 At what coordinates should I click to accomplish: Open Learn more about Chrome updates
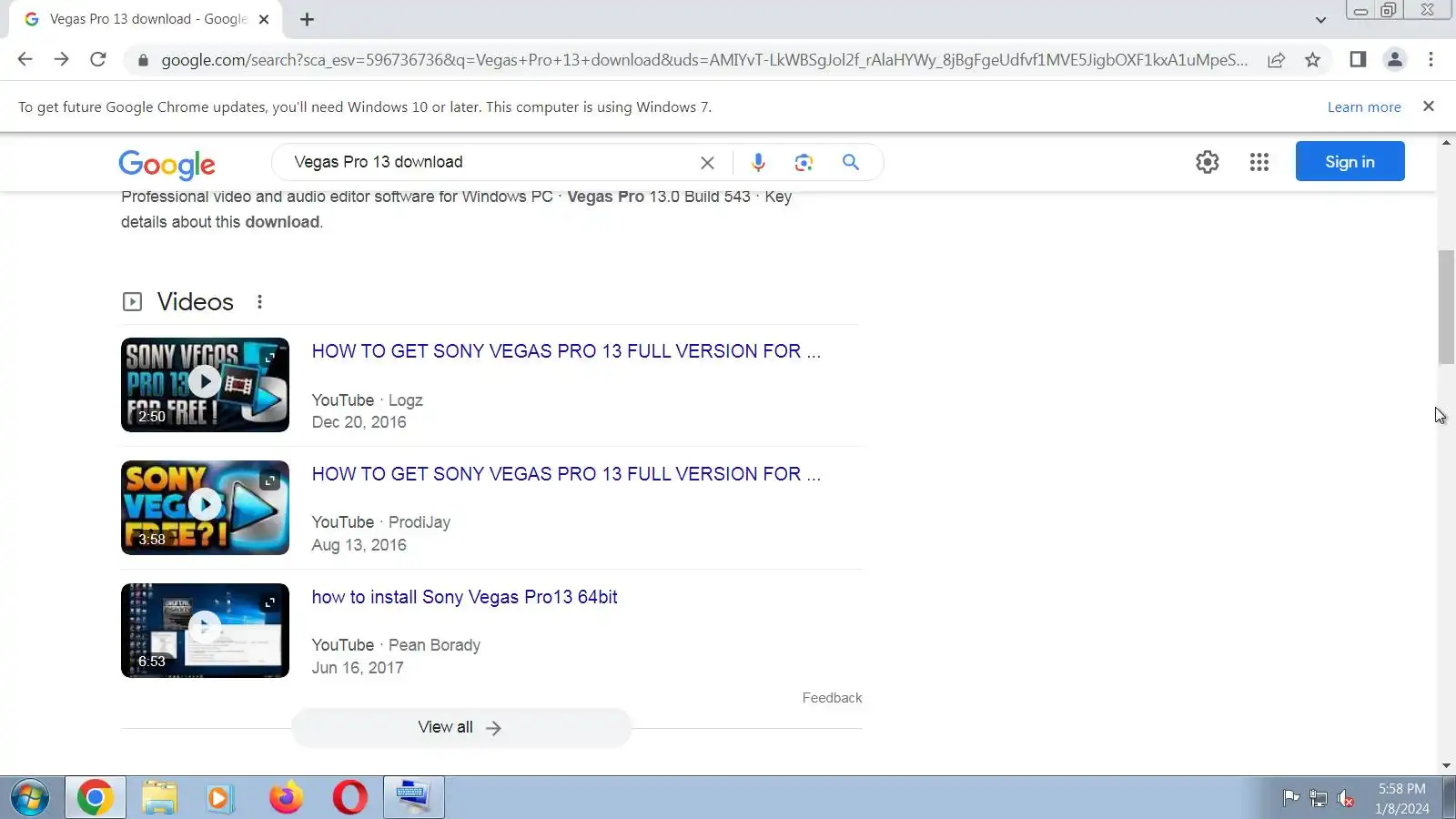click(1364, 106)
